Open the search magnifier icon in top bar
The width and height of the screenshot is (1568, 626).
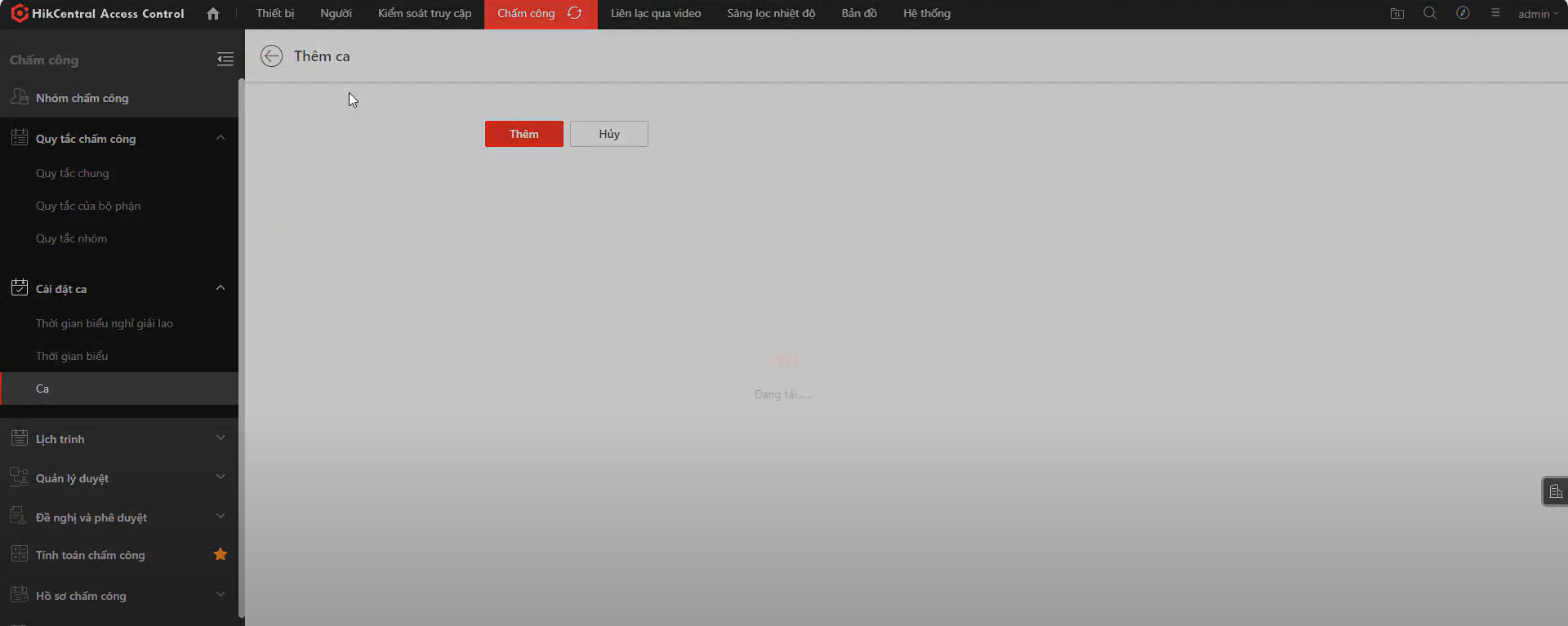pos(1430,14)
